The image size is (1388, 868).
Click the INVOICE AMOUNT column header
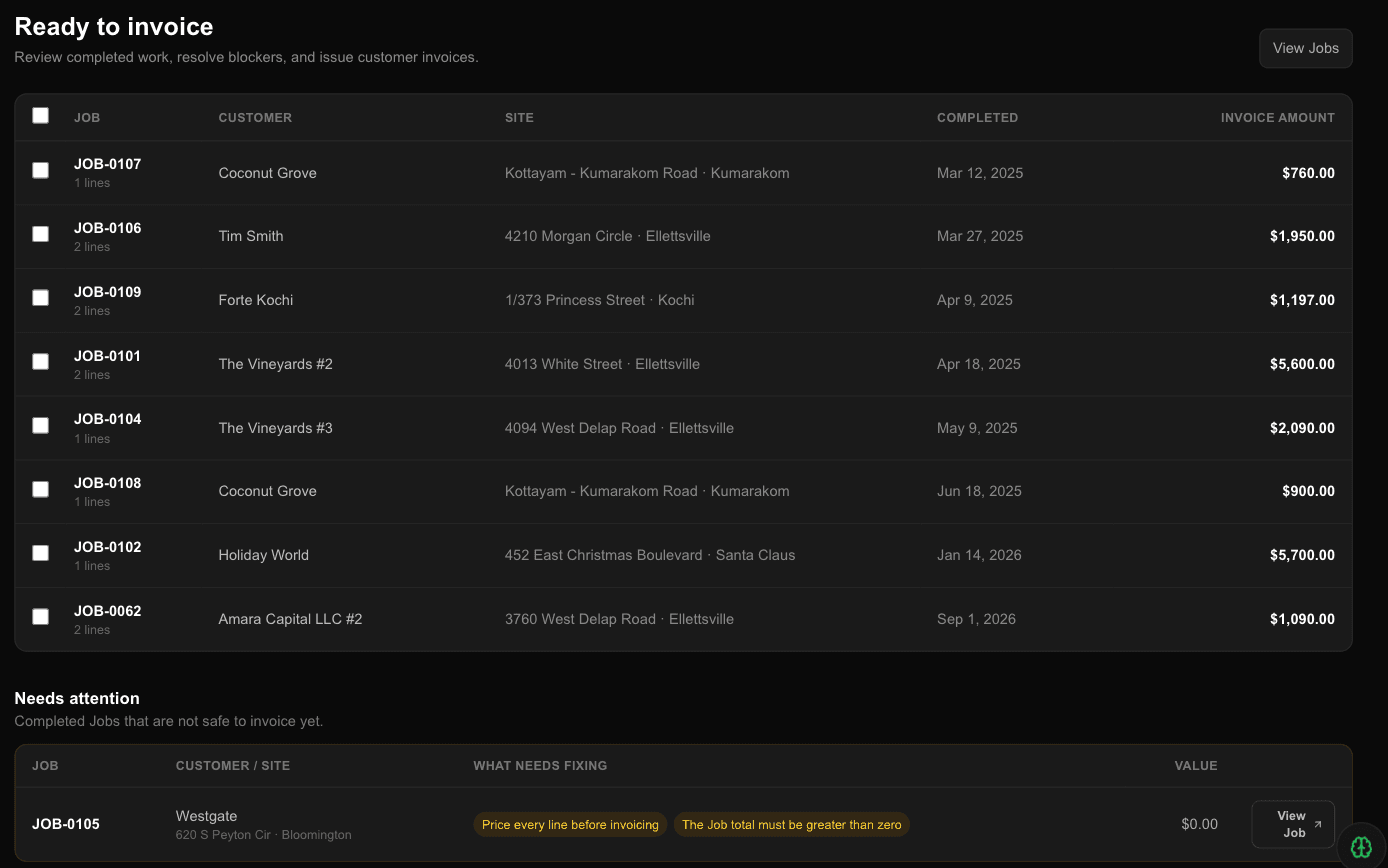pyautogui.click(x=1277, y=118)
